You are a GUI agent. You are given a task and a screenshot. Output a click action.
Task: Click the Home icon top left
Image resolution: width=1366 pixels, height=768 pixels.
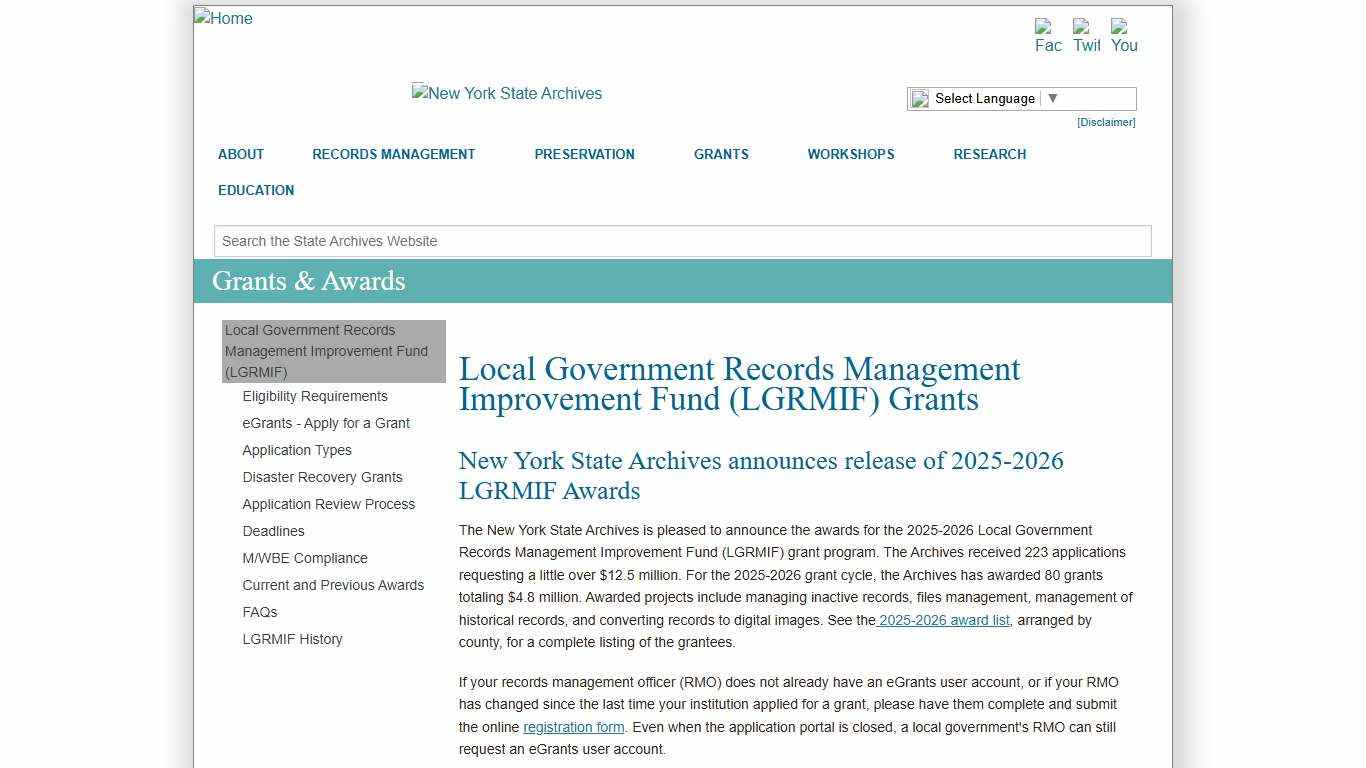tap(222, 18)
